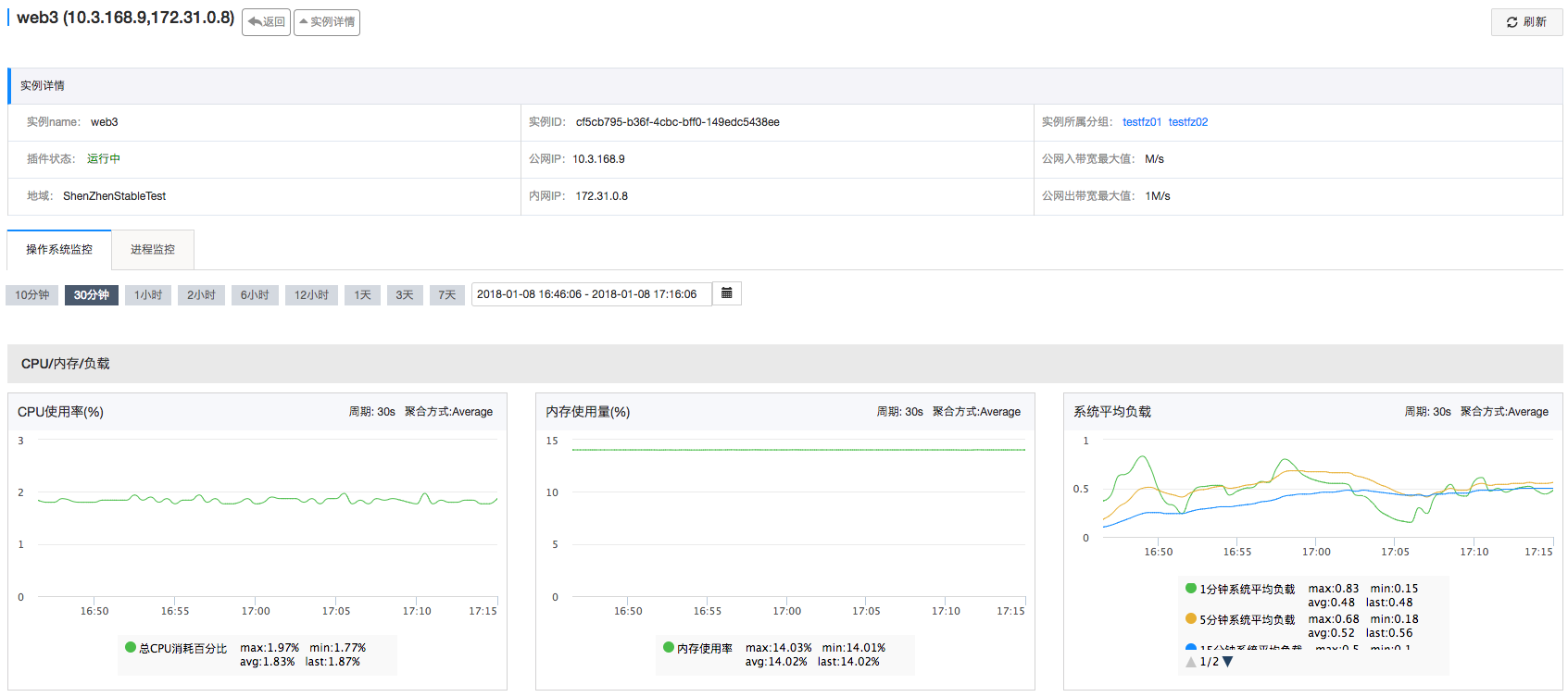Select the 3天 time range
The image size is (1568, 697).
pyautogui.click(x=405, y=295)
